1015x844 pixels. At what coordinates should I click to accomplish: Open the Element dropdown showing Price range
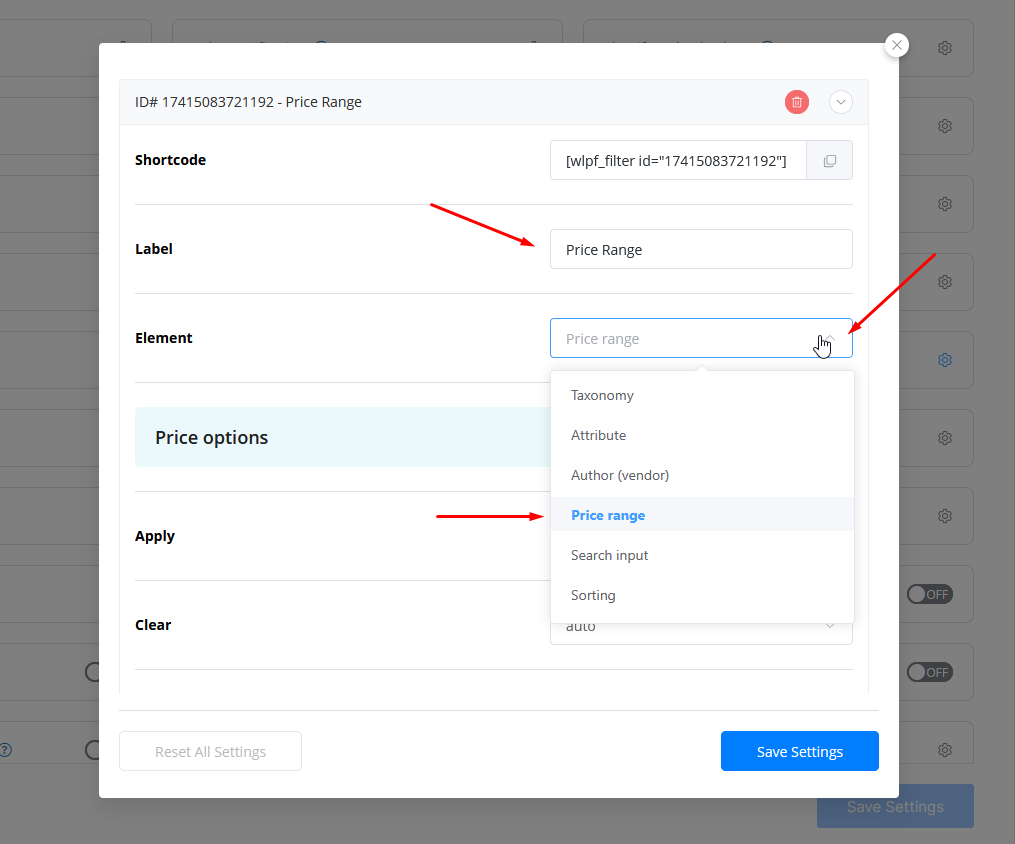point(700,339)
